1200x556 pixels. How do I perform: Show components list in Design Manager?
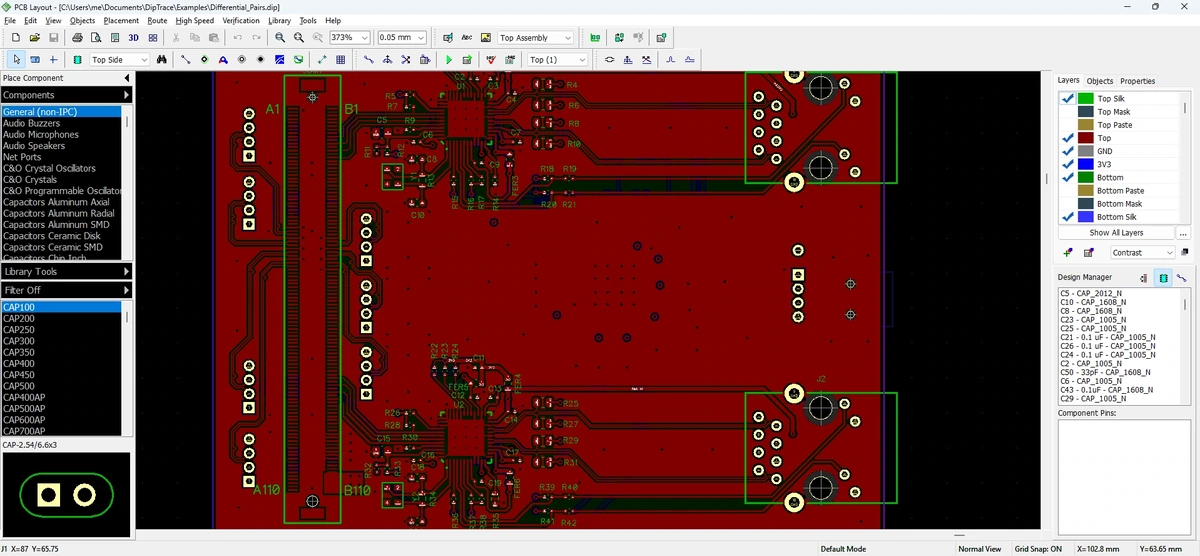[1163, 278]
